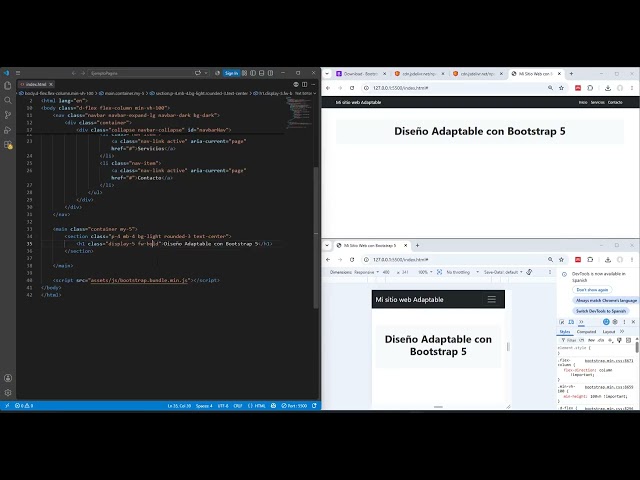Switch to the second cdn.jsdelivr.net tab

(x=478, y=74)
